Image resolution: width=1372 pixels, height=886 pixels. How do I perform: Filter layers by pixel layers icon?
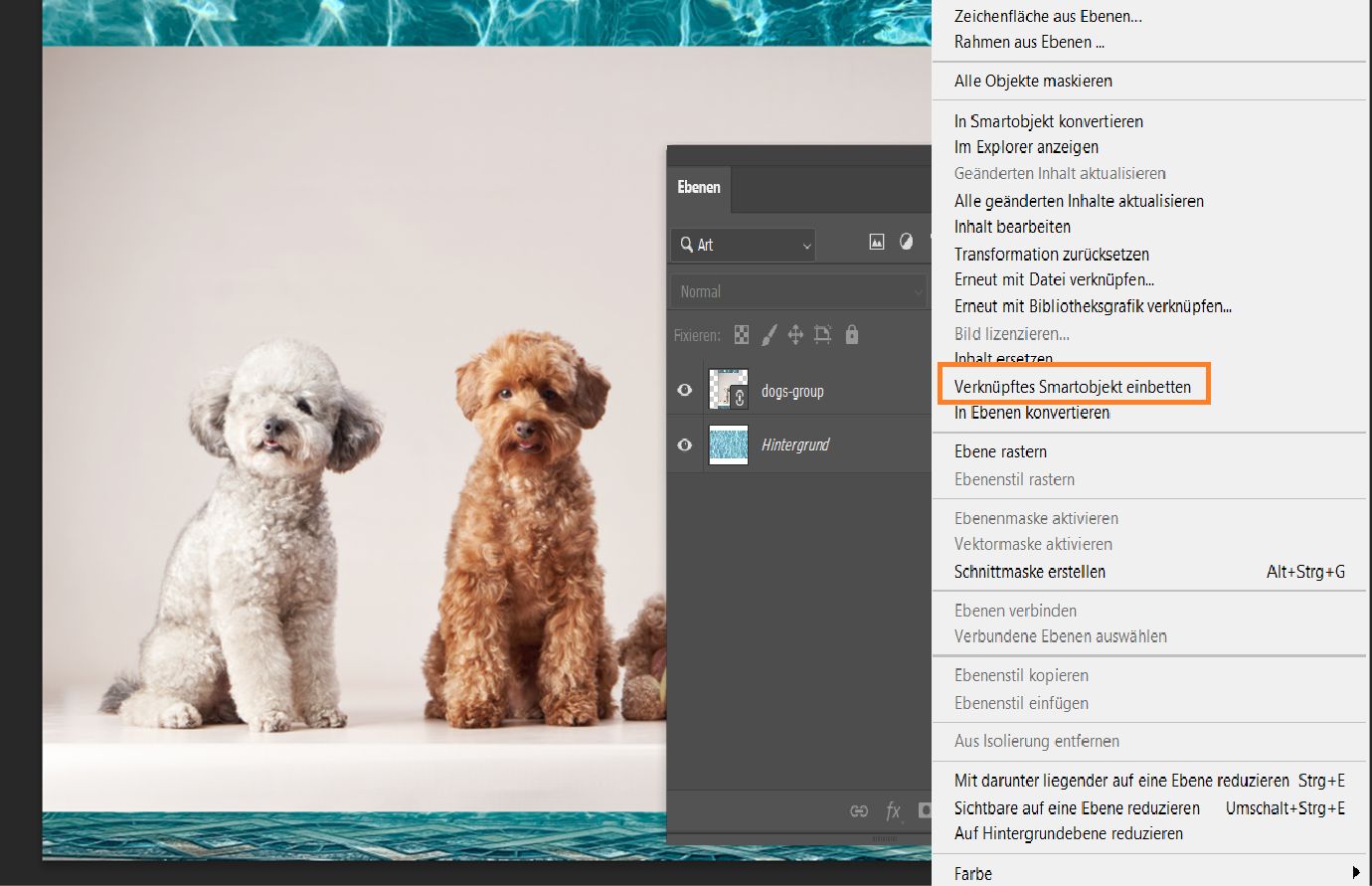[x=877, y=242]
